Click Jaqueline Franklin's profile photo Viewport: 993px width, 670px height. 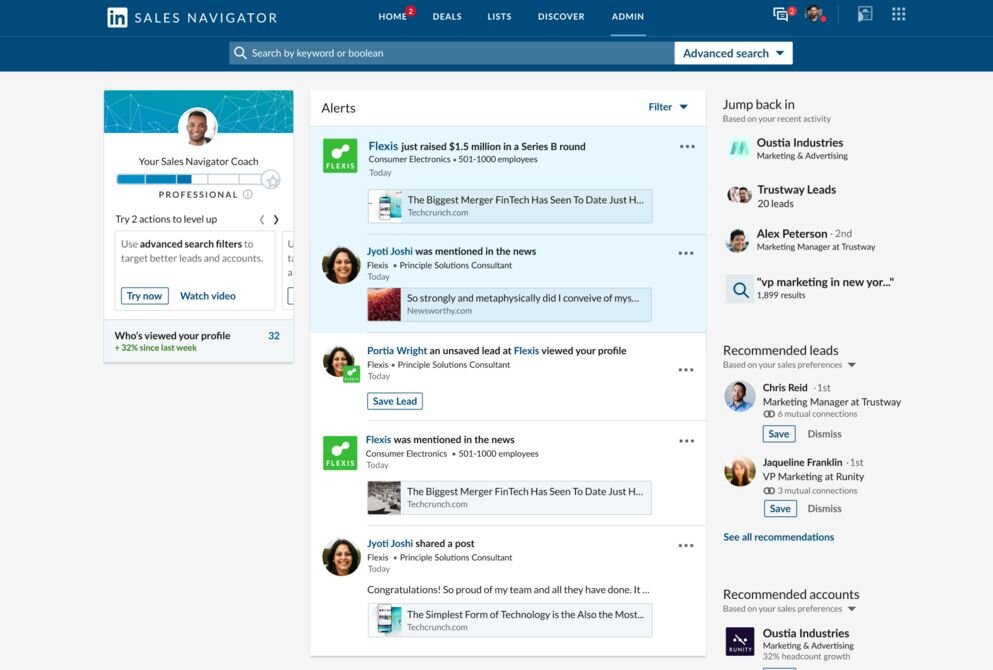point(740,471)
